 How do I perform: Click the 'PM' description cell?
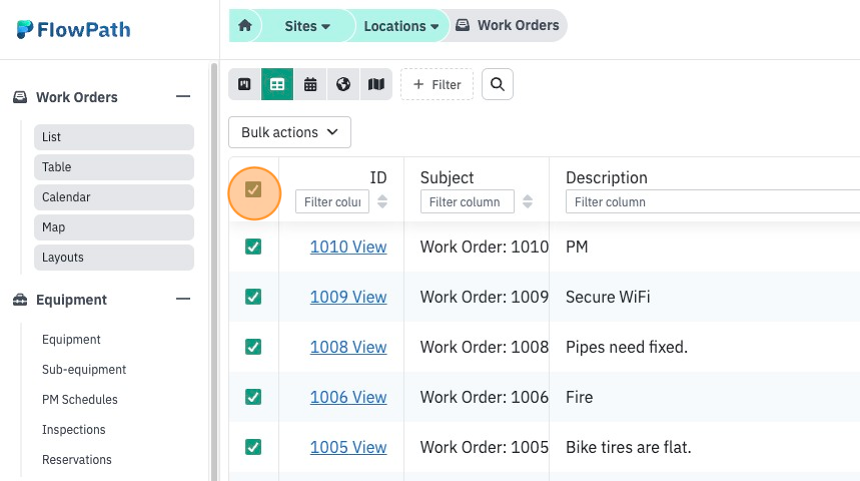pos(576,247)
